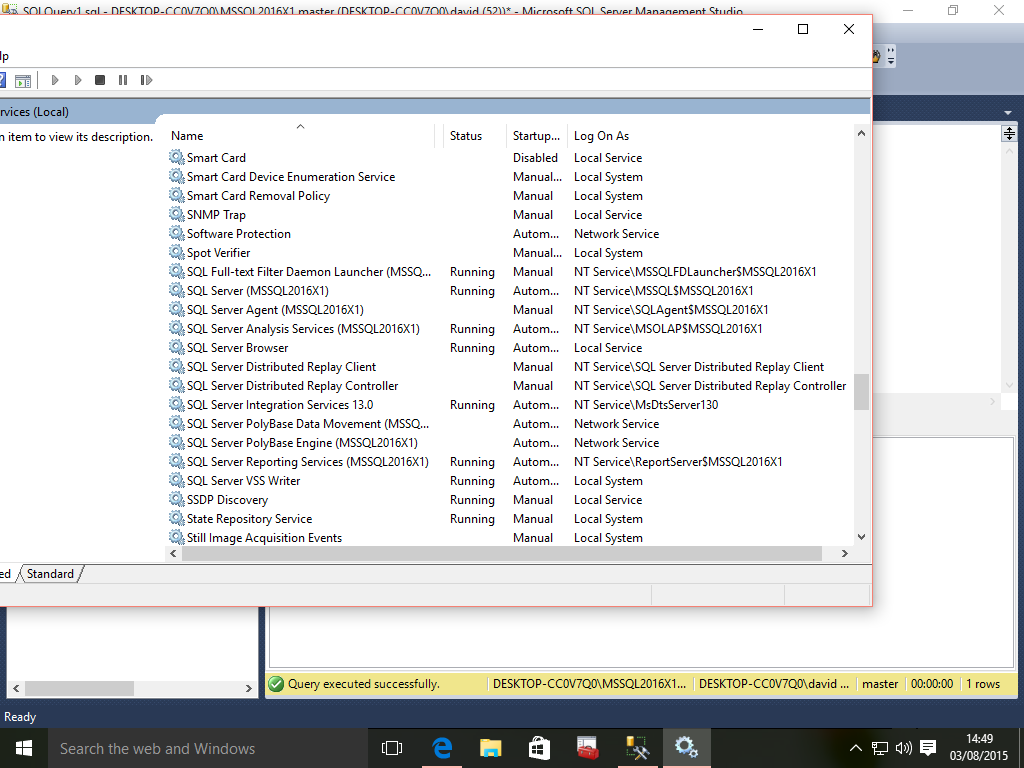This screenshot has width=1024, height=768.
Task: Switch to the Standard tab
Action: [x=50, y=574]
